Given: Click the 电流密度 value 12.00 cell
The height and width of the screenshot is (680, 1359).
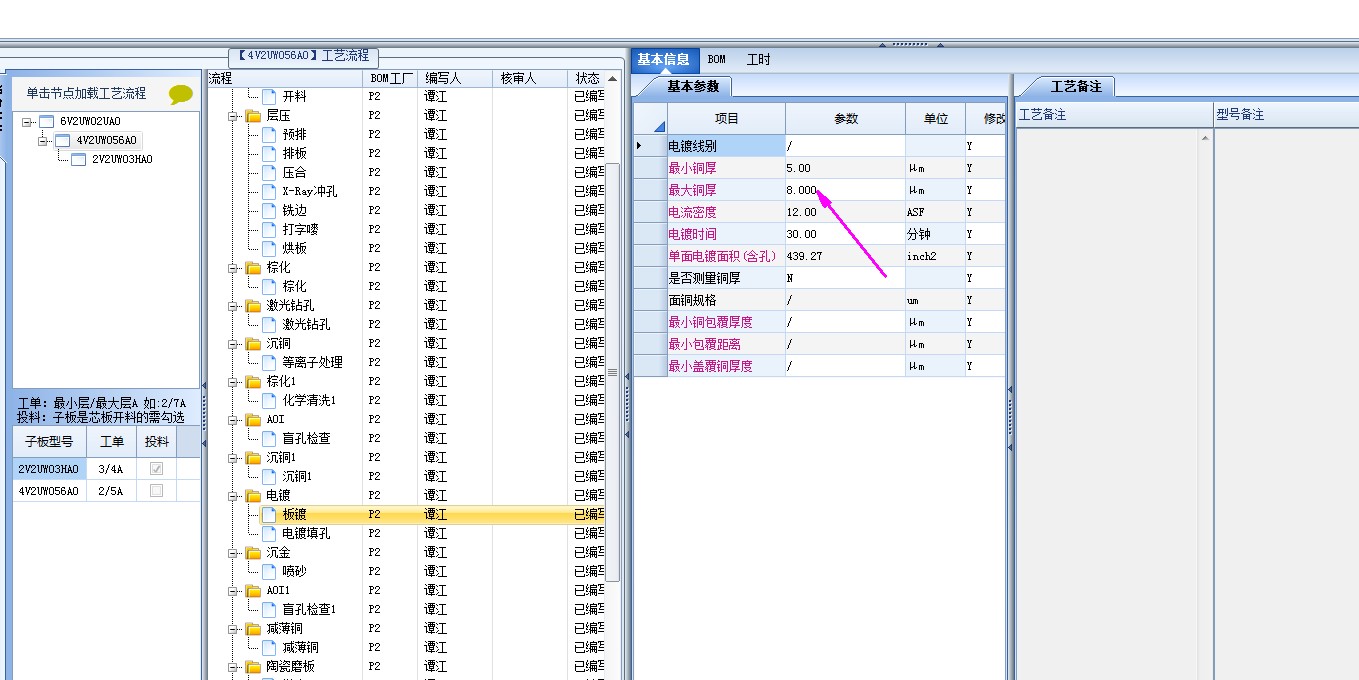Looking at the screenshot, I should pos(845,212).
